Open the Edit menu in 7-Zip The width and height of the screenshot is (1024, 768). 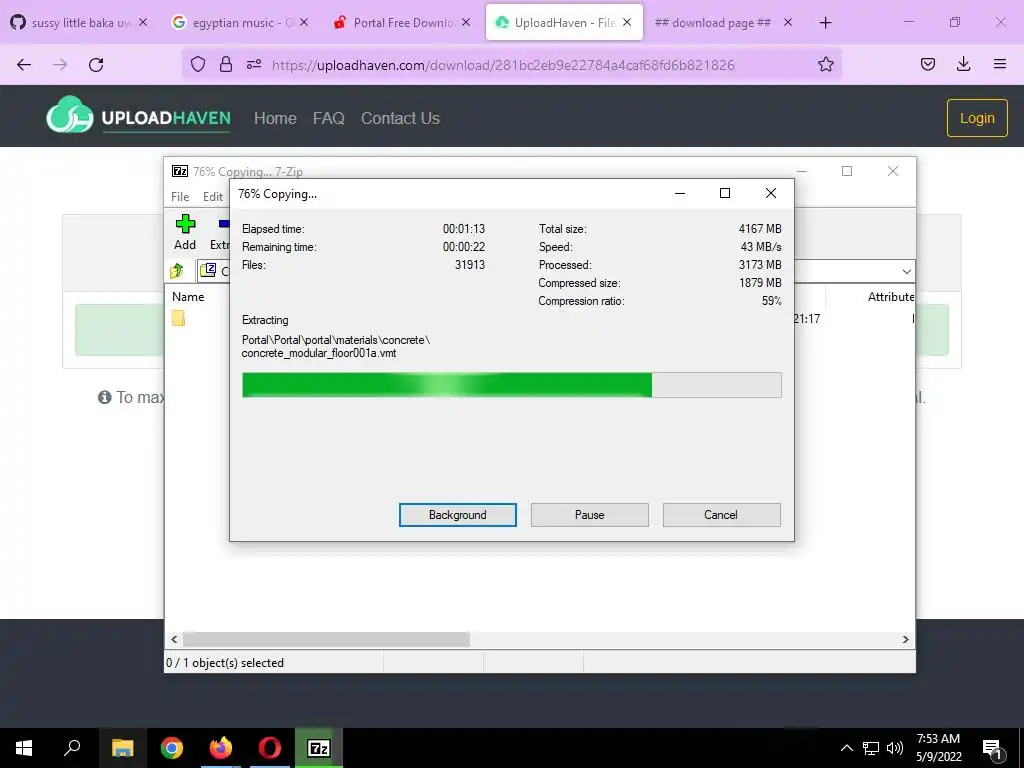click(x=213, y=197)
